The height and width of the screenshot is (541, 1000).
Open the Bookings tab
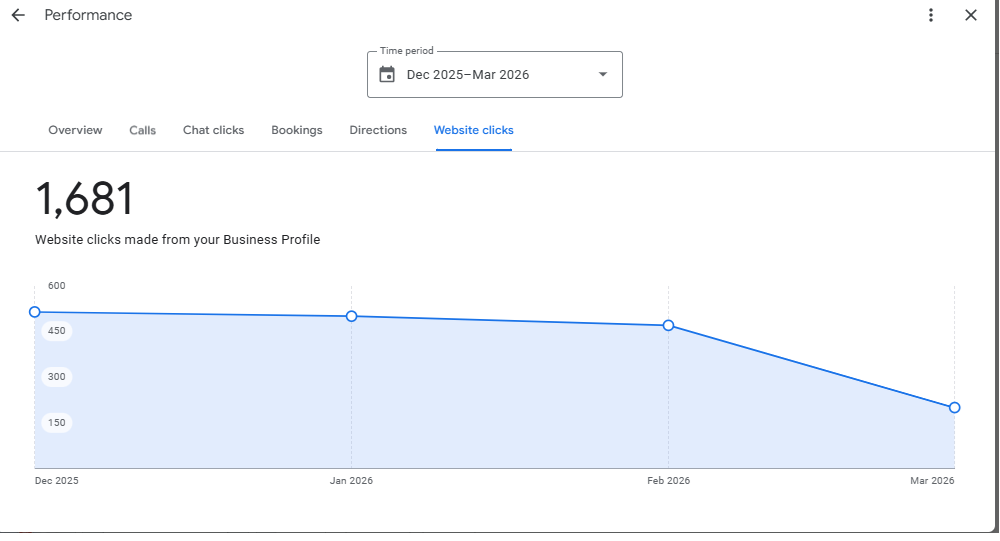(x=297, y=130)
